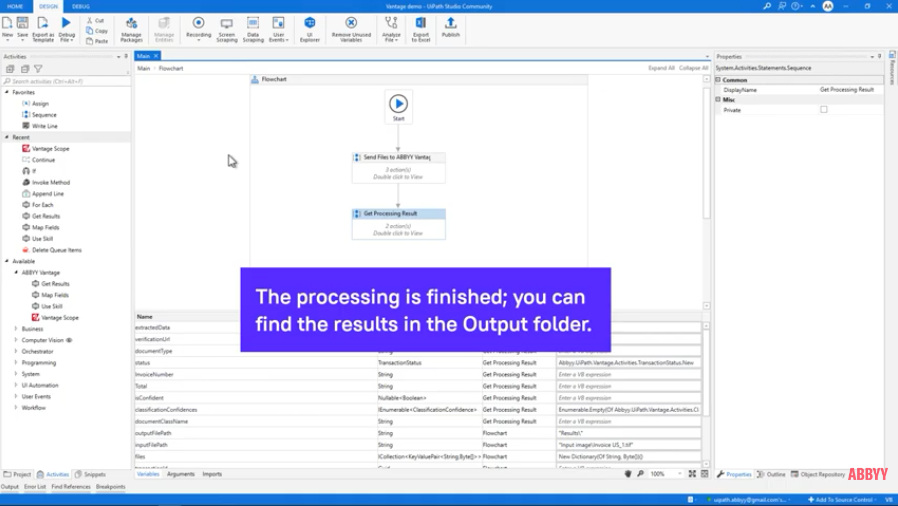This screenshot has width=898, height=506.
Task: Collapse the Available tree group
Action: [7, 261]
